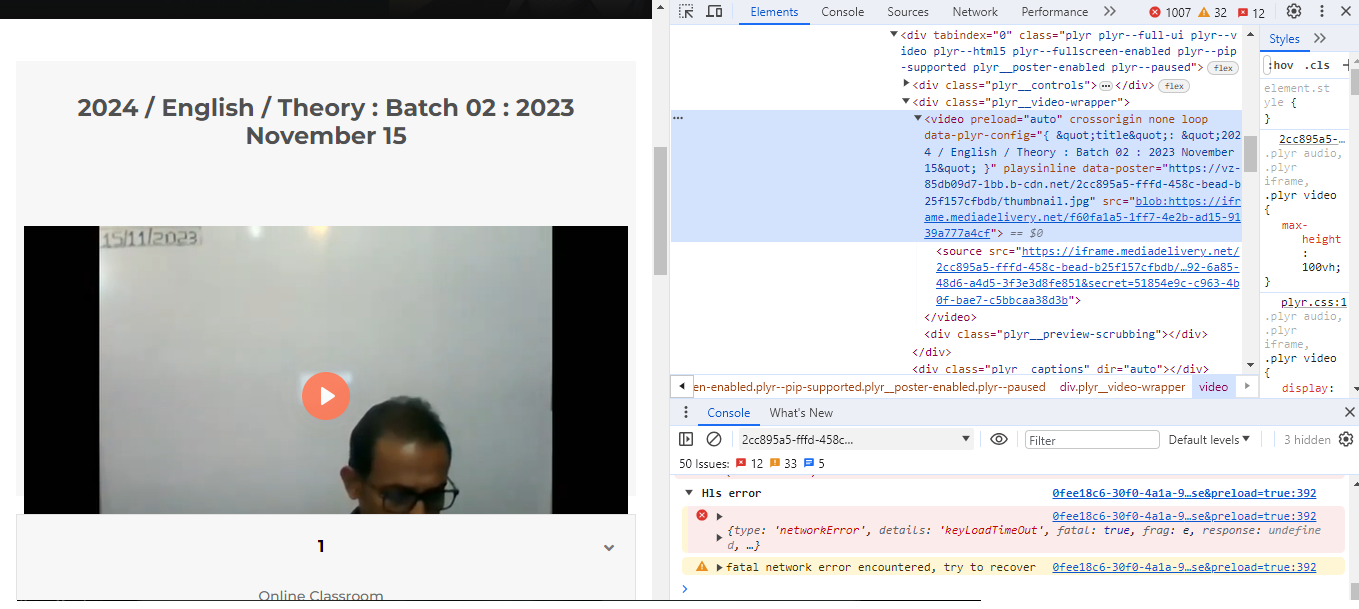Select the plyr--paused breadcrumb item
1359x609 pixels.
pyautogui.click(x=870, y=387)
